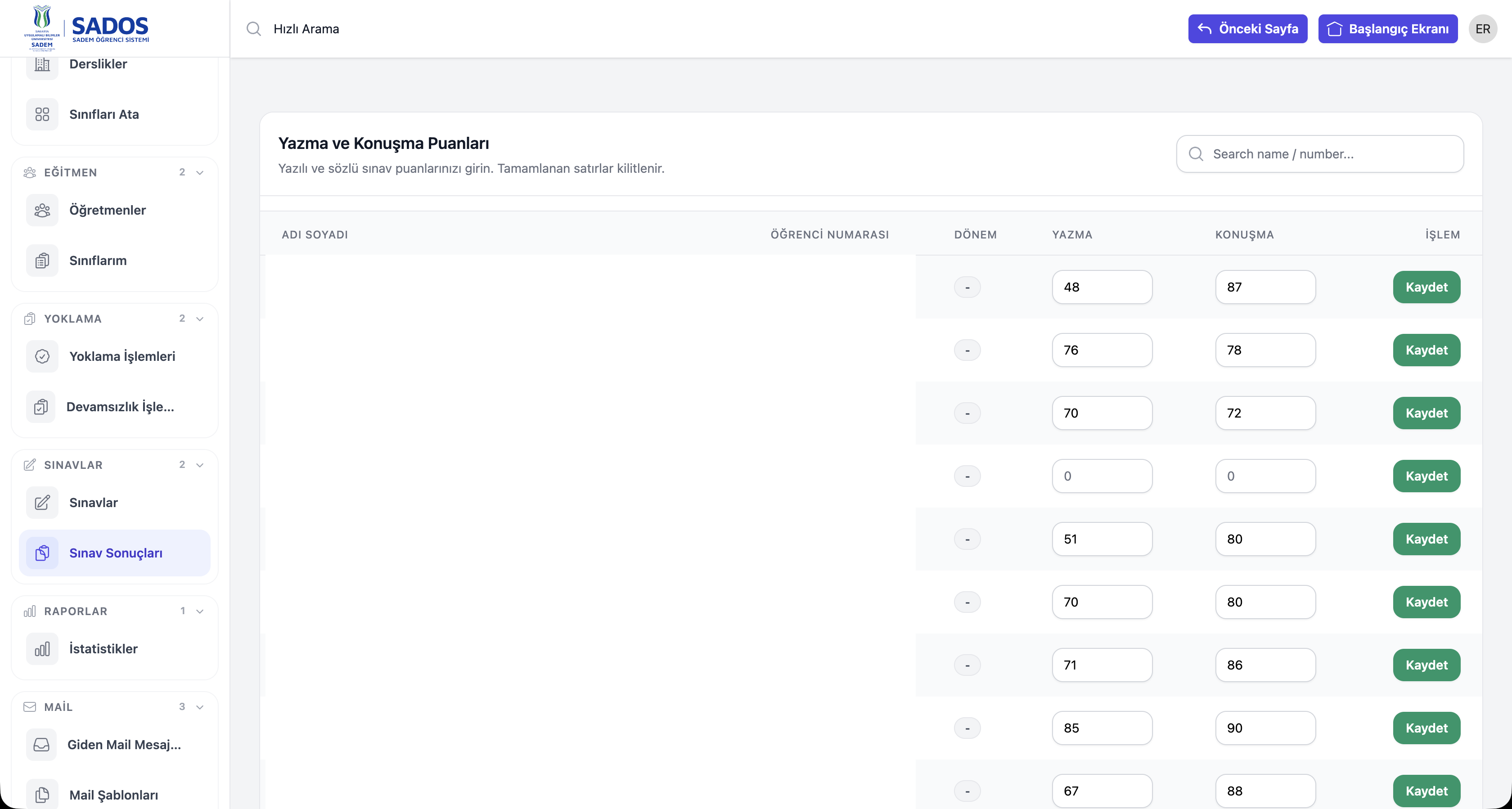Collapse the EĞİTMEN section chevron

point(199,173)
